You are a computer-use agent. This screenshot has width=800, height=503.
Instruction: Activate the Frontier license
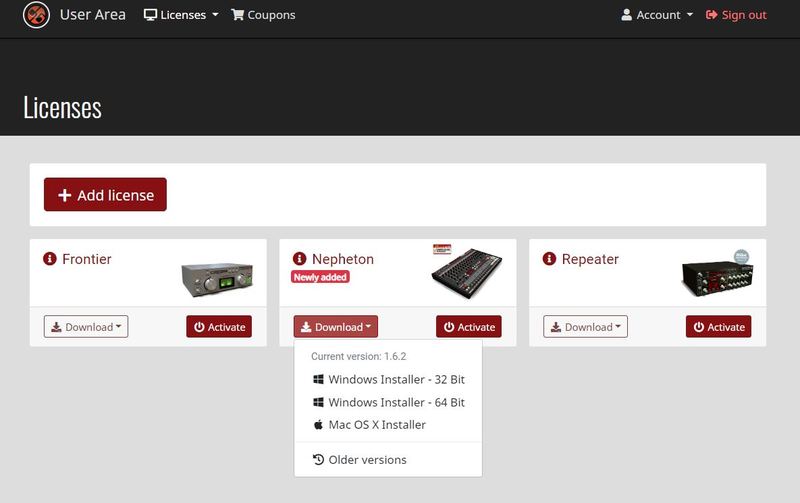click(x=219, y=326)
